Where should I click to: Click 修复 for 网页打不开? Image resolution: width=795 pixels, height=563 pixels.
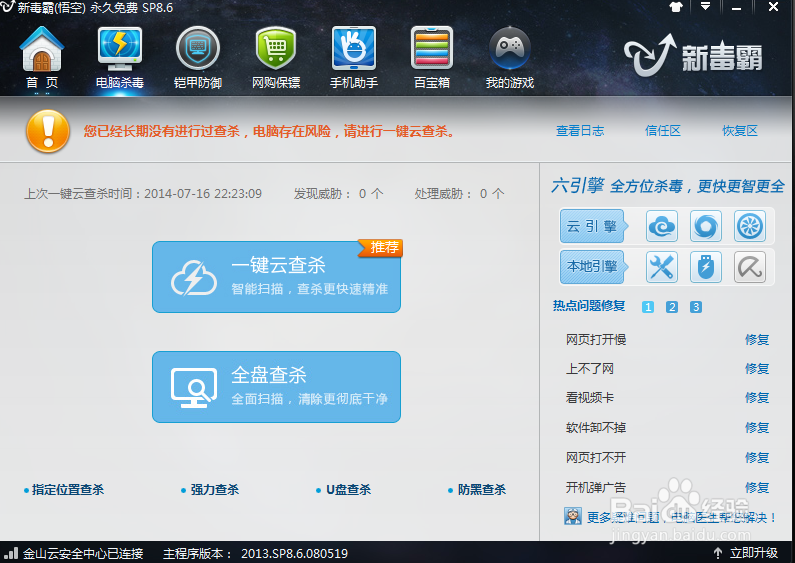point(757,458)
